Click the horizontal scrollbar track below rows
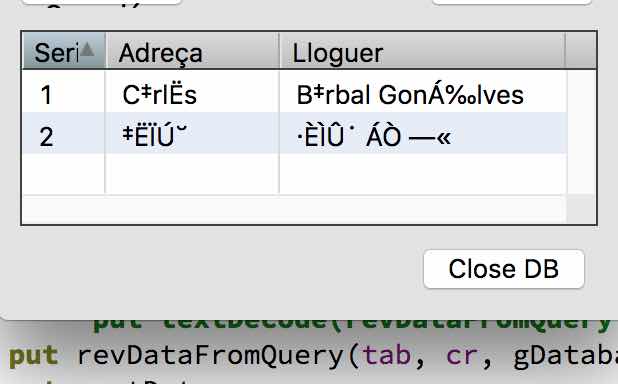 click(x=294, y=210)
